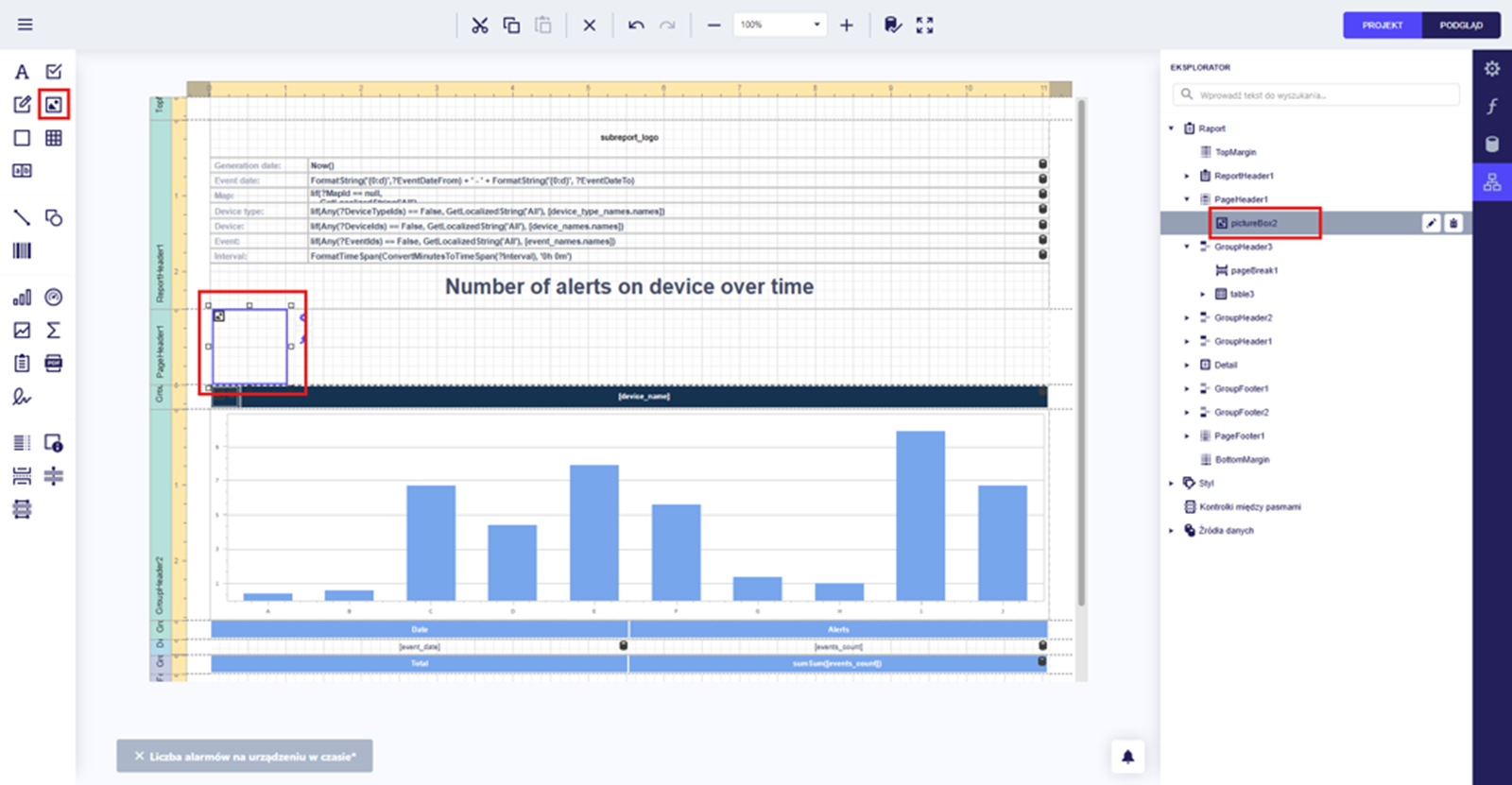Switch to the PODGLĄD tab
Screen dimensions: 1512x785
(x=1461, y=26)
